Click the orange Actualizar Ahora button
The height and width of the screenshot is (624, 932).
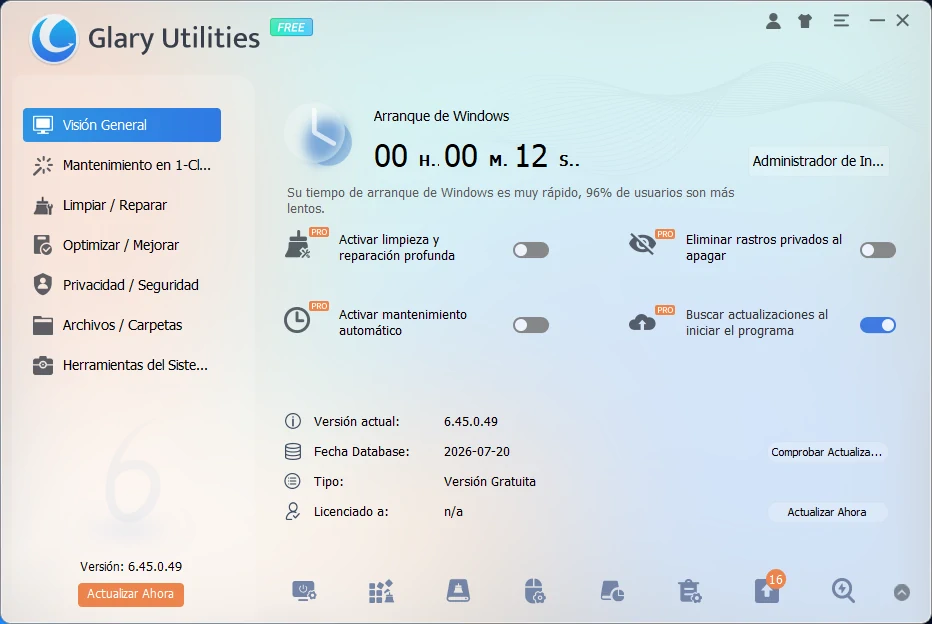click(131, 594)
